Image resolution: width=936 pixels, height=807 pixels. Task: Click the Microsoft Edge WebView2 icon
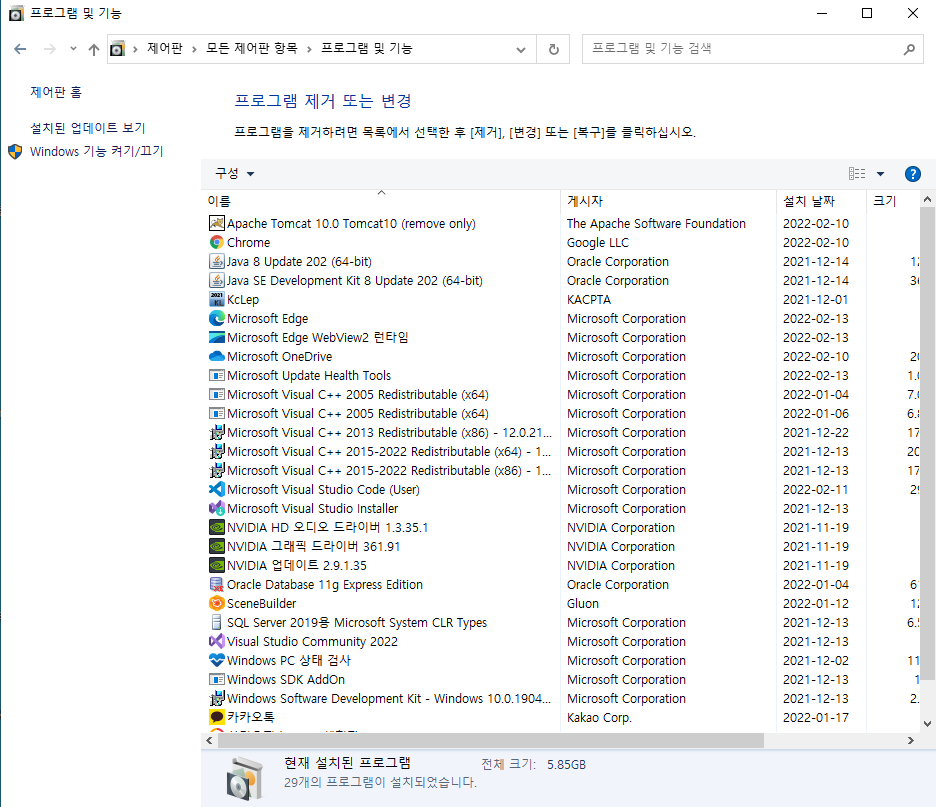coord(217,337)
